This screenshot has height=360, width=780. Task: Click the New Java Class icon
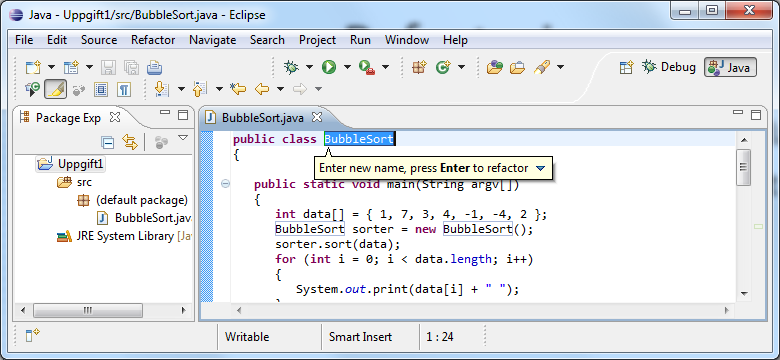(x=443, y=67)
